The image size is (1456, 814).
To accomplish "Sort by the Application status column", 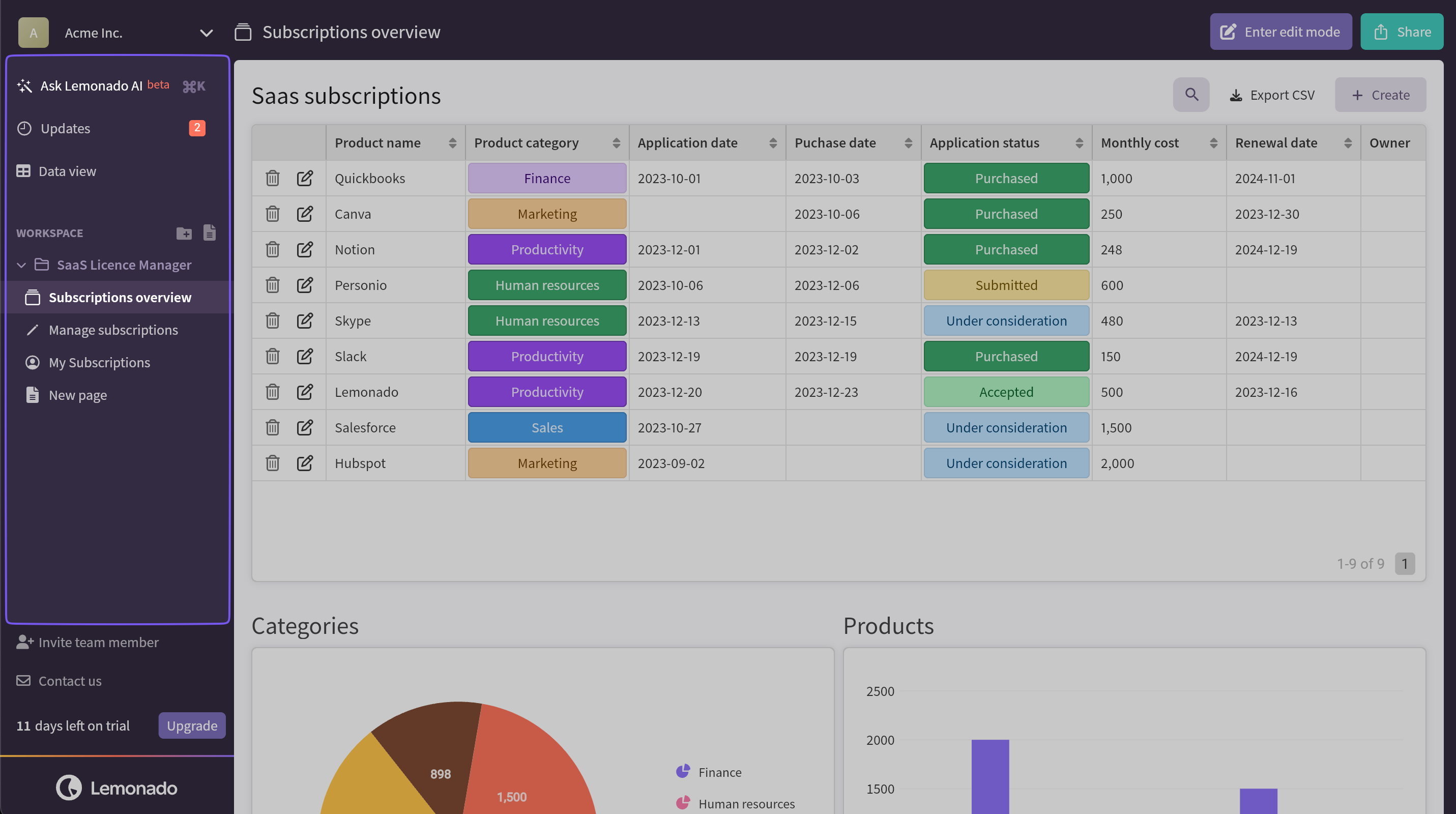I will pyautogui.click(x=1079, y=143).
